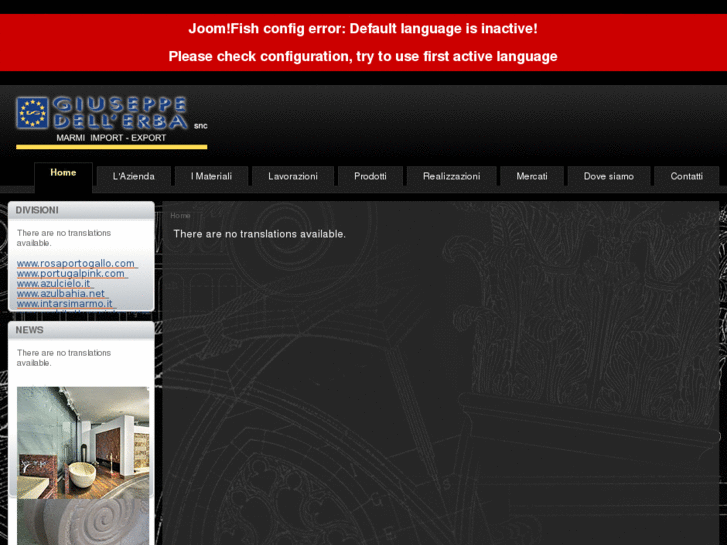Select the Lavorazioni menu item
Image resolution: width=727 pixels, height=545 pixels.
pyautogui.click(x=293, y=176)
